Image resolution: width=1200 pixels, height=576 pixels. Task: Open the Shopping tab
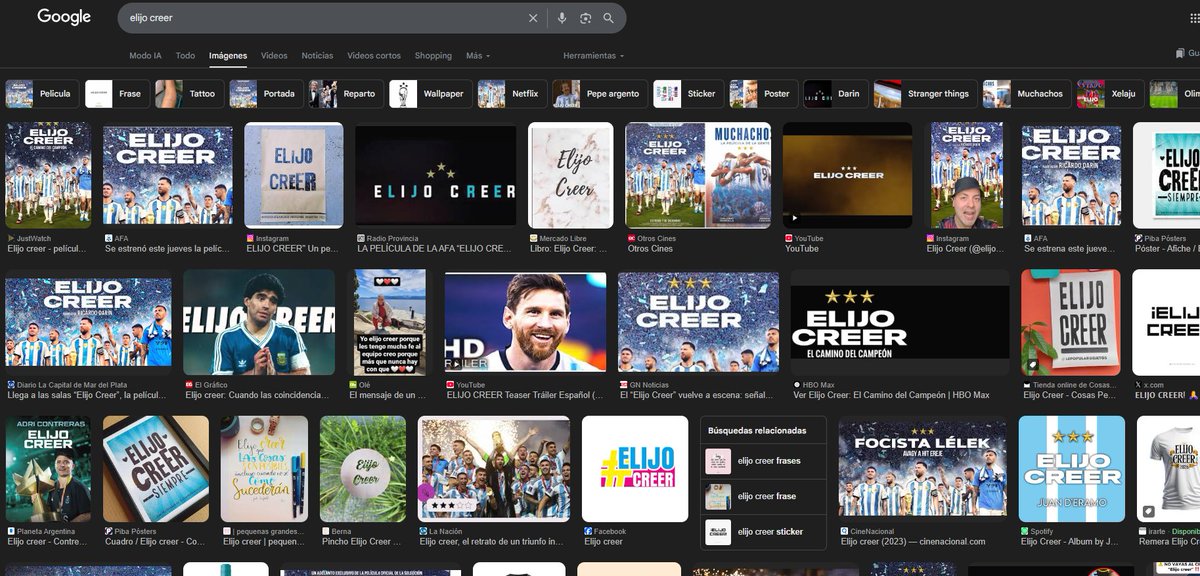point(433,56)
